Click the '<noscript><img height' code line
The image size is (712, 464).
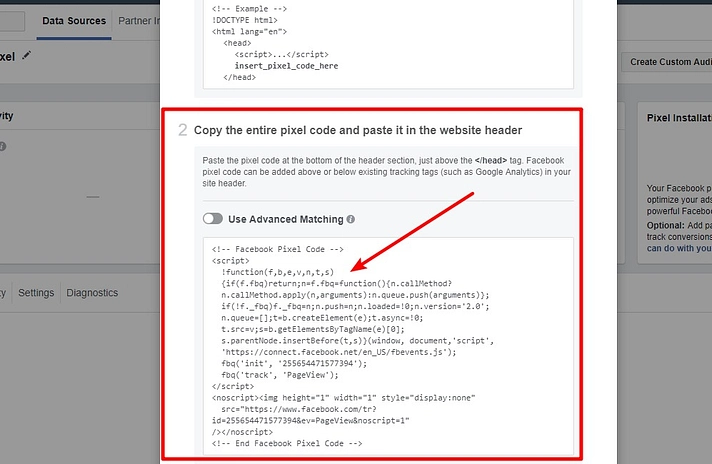coord(343,398)
